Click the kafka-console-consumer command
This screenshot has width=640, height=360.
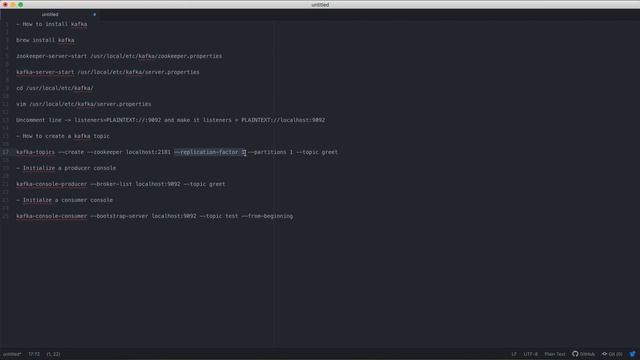155,216
